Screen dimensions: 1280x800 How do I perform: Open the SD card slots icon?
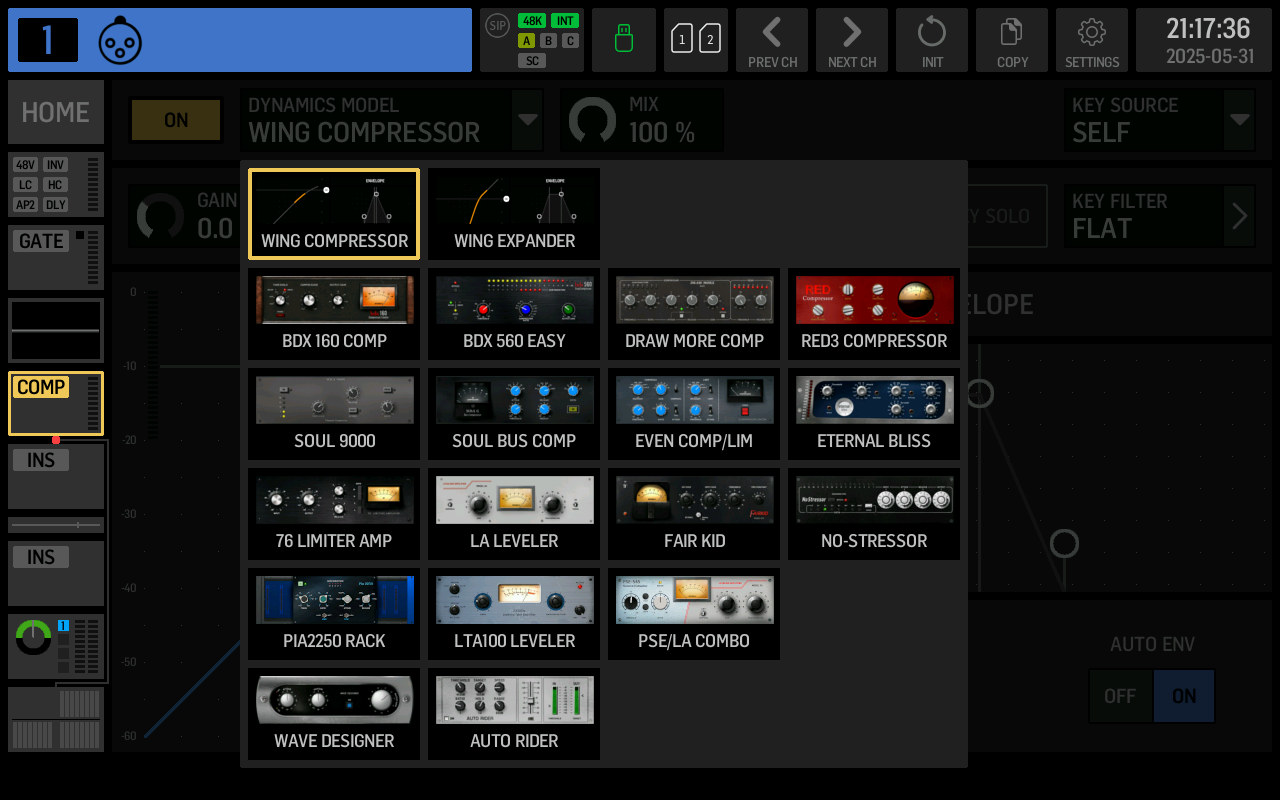[x=696, y=40]
